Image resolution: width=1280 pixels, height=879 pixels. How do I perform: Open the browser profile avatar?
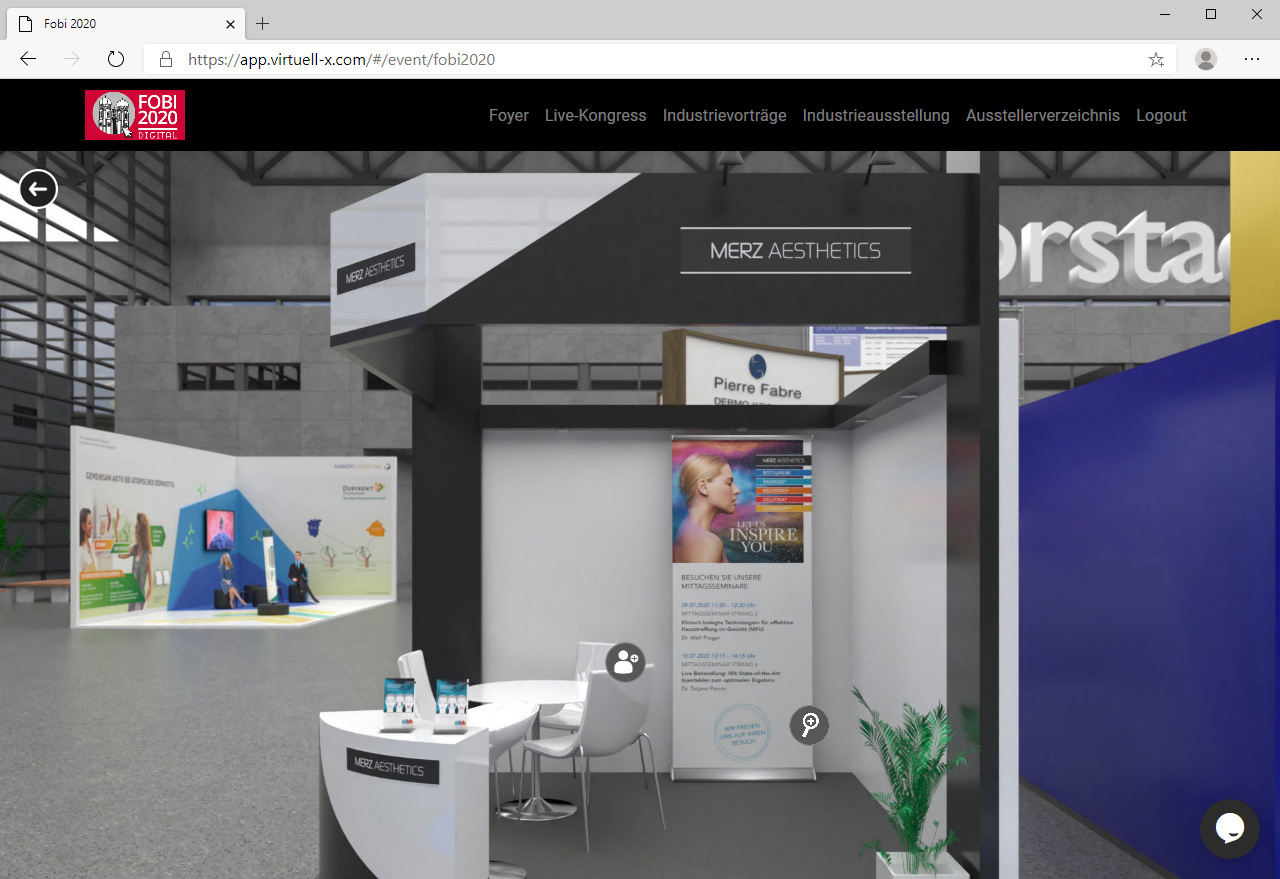coord(1206,59)
